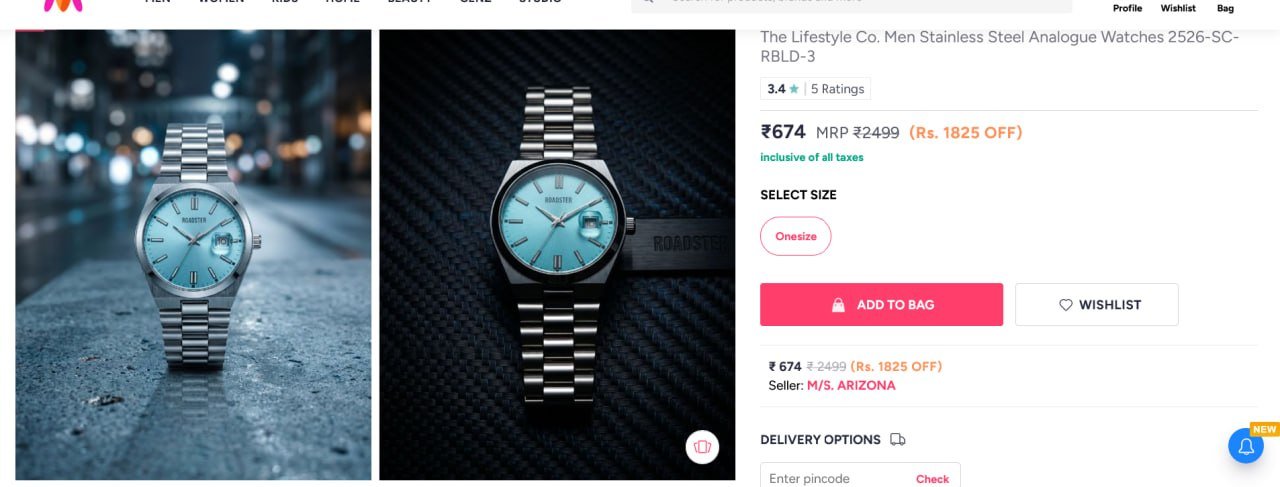Select the delivery truck icon beside DELIVERY OPTIONS

click(897, 439)
